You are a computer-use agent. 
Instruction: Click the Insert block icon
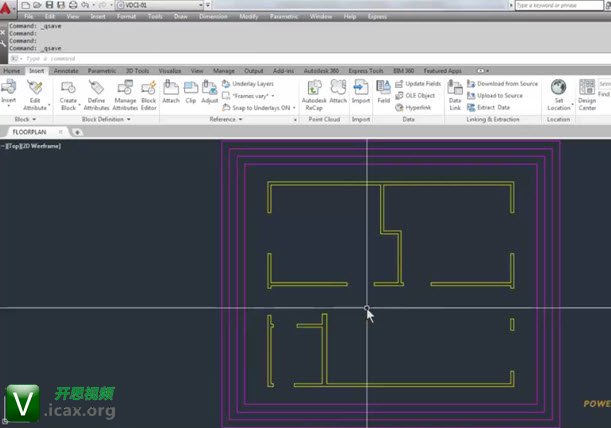[x=9, y=91]
